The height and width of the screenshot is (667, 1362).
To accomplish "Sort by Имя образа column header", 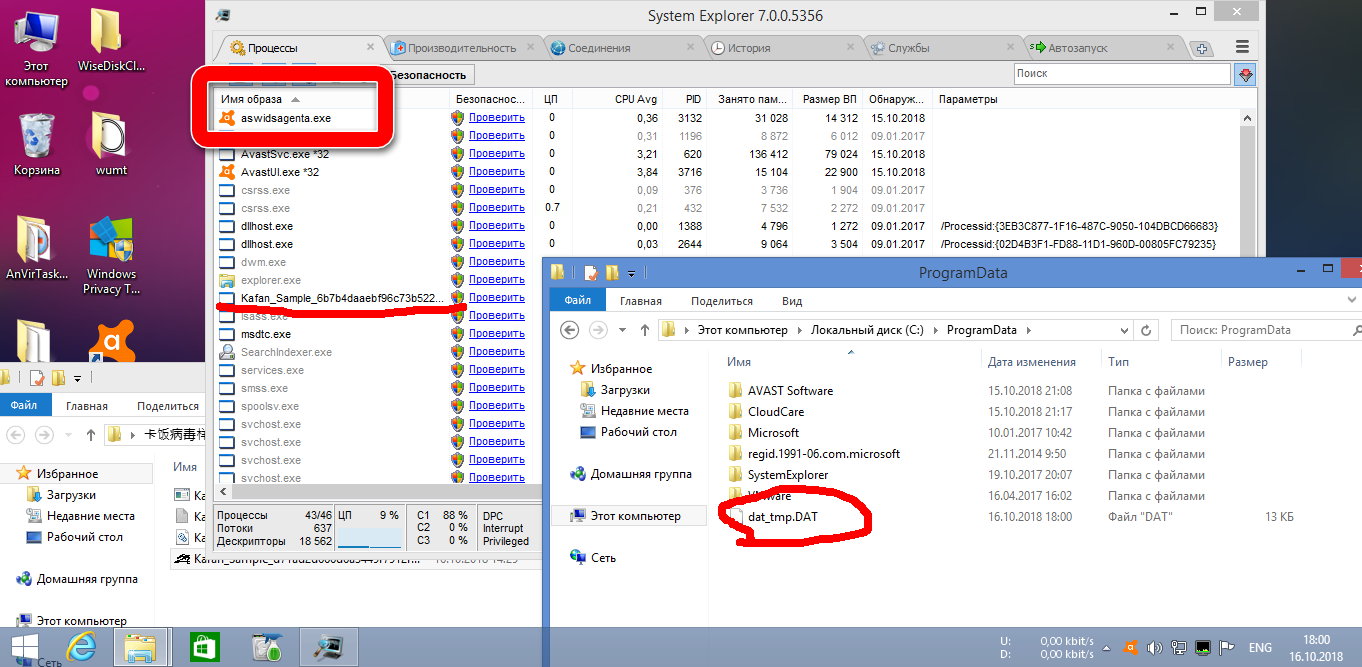I will pos(251,99).
